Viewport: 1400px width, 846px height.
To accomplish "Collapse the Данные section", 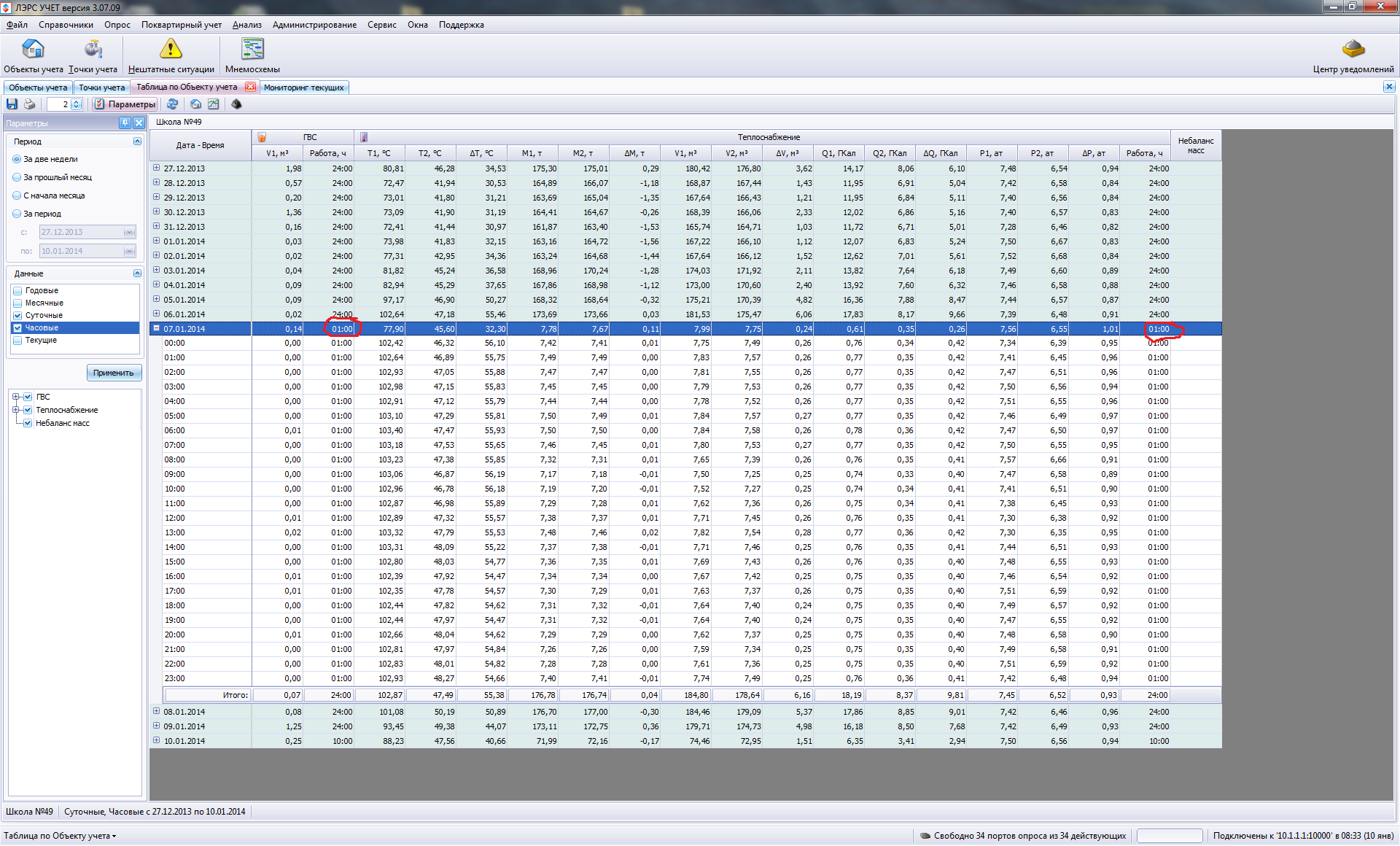I will tap(137, 273).
